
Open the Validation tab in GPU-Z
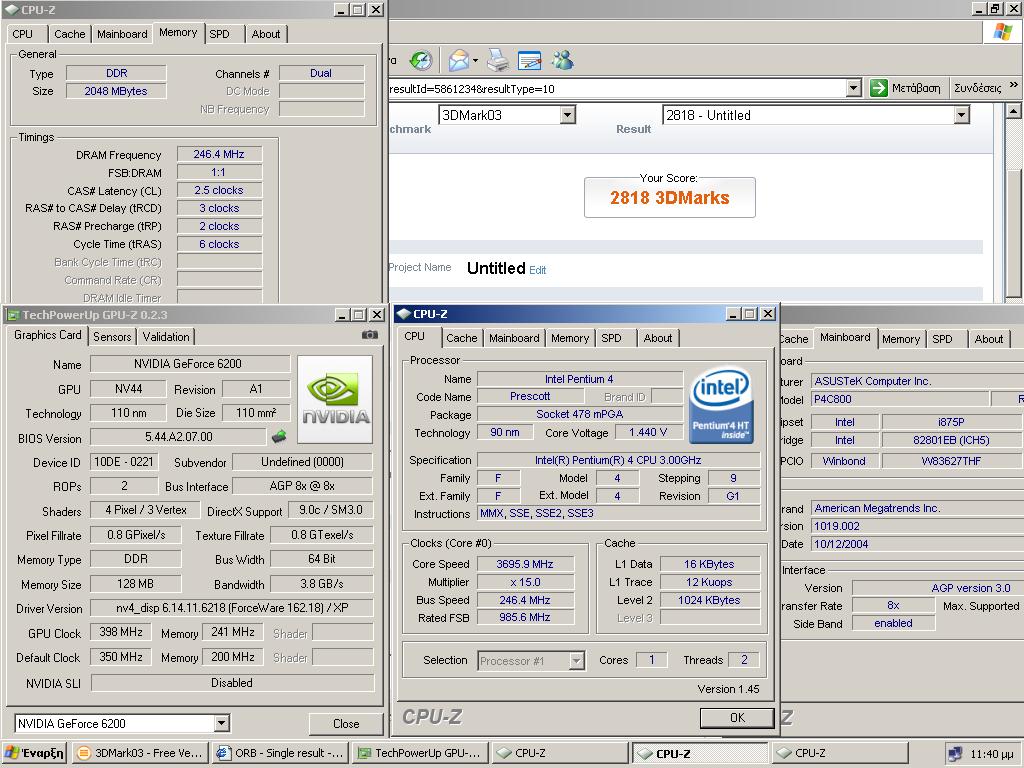pos(166,337)
